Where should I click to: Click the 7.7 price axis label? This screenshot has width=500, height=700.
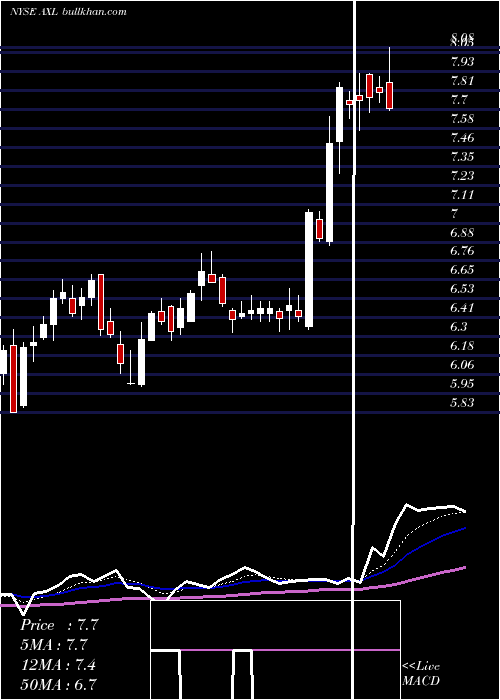coord(459,100)
